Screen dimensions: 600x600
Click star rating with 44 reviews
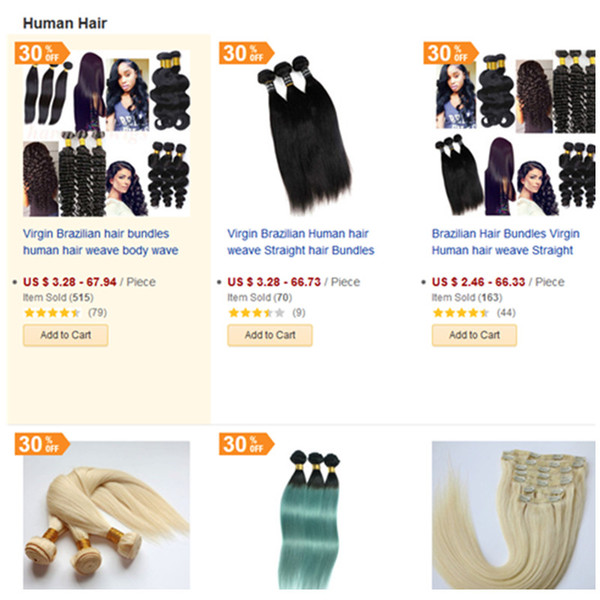pyautogui.click(x=461, y=313)
